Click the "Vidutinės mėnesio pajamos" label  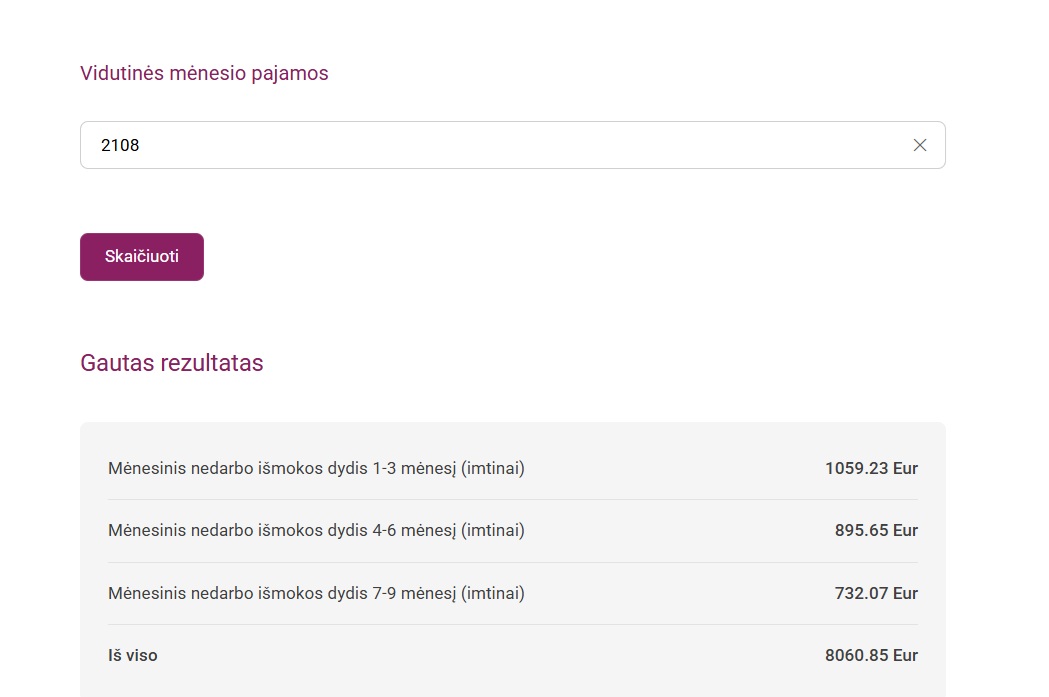click(x=204, y=73)
